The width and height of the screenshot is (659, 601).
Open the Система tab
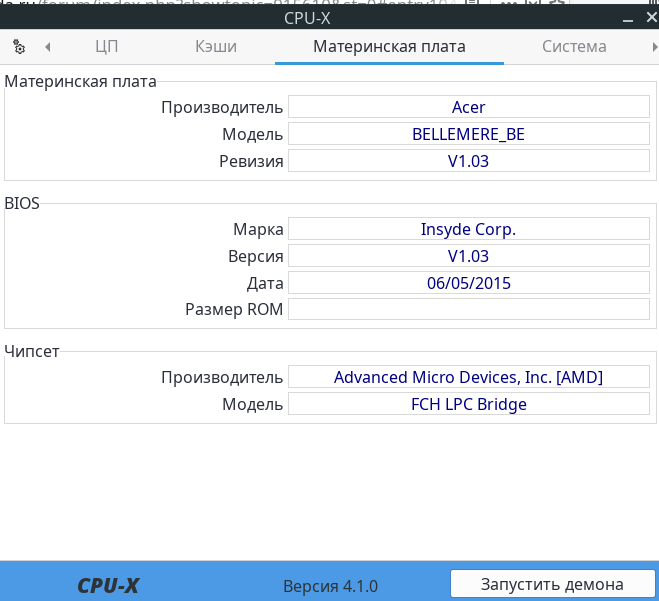click(x=574, y=47)
